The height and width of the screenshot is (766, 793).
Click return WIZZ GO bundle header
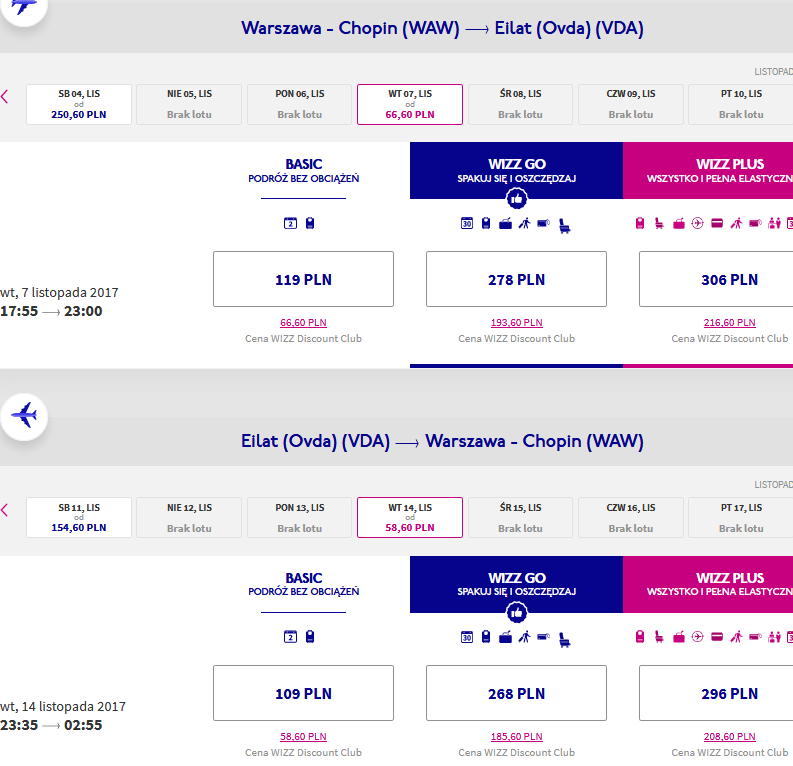[x=516, y=584]
